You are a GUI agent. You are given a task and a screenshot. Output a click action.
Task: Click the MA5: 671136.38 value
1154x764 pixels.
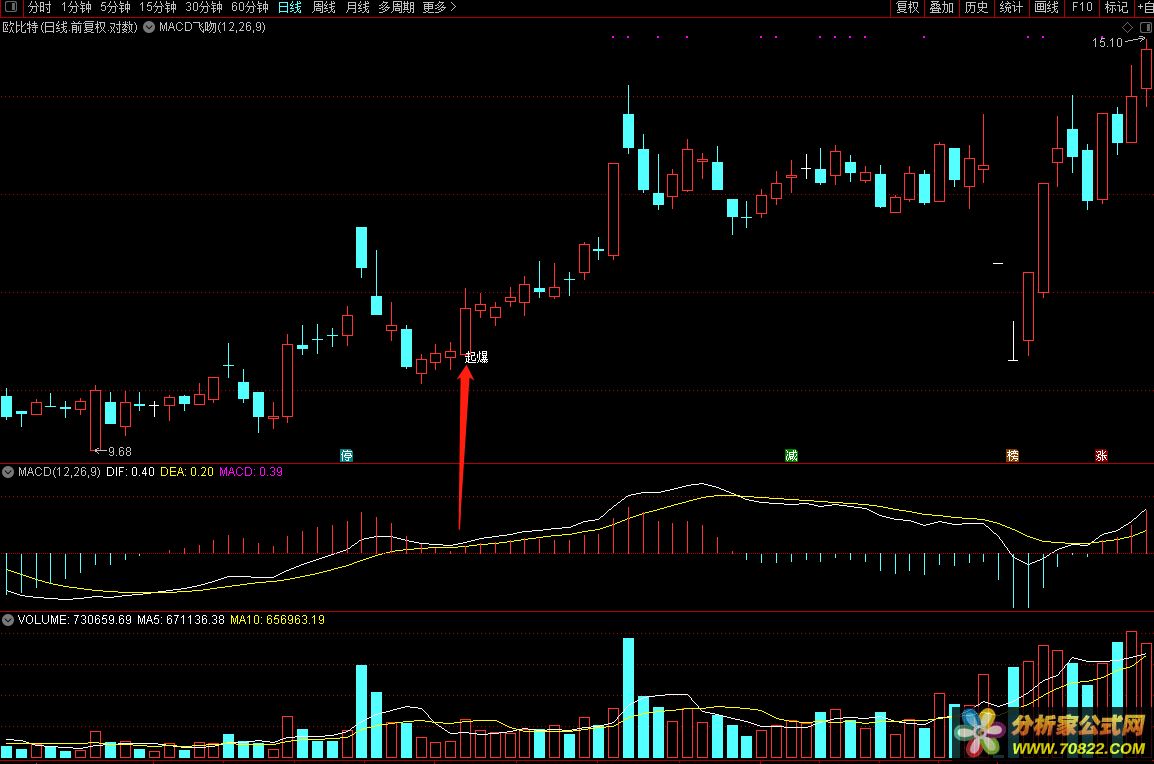click(181, 620)
